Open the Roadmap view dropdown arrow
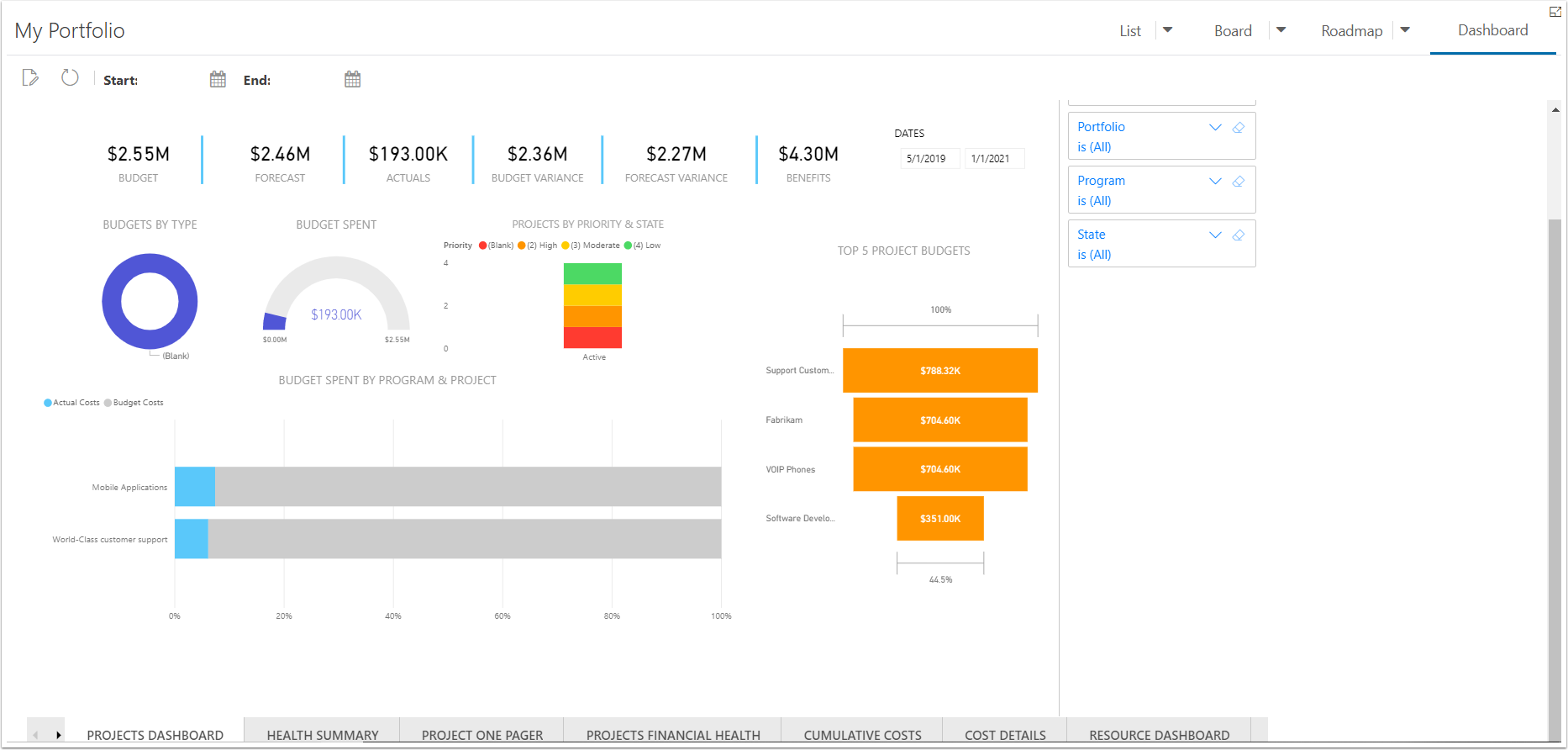 1404,30
